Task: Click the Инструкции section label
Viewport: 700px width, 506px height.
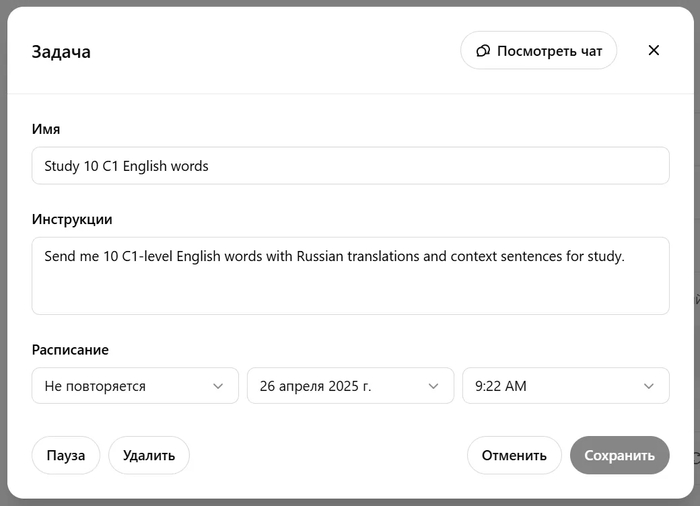Action: click(72, 219)
